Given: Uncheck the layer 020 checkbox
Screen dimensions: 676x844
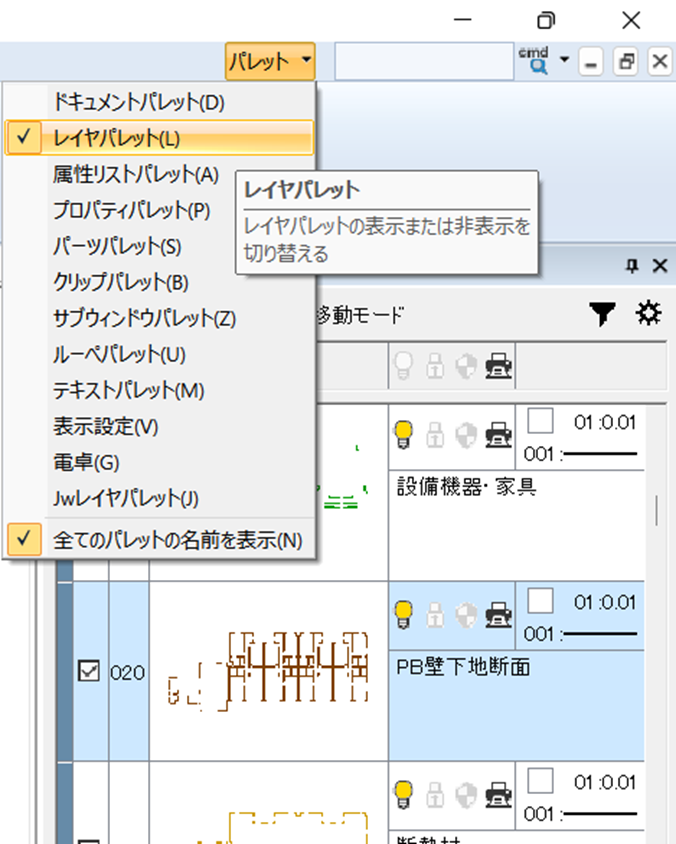Looking at the screenshot, I should pyautogui.click(x=88, y=672).
